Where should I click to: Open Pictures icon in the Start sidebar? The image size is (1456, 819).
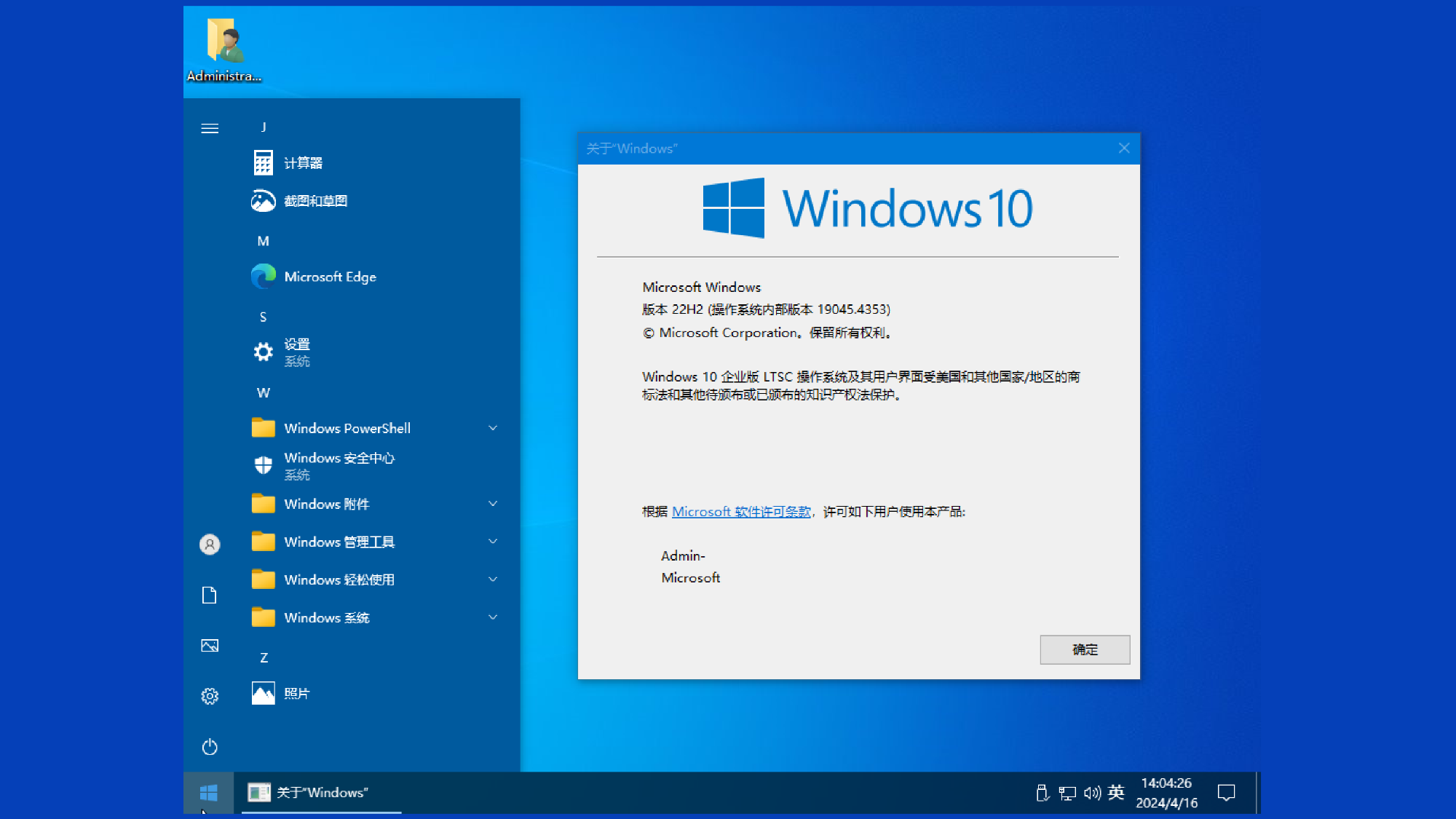click(209, 645)
